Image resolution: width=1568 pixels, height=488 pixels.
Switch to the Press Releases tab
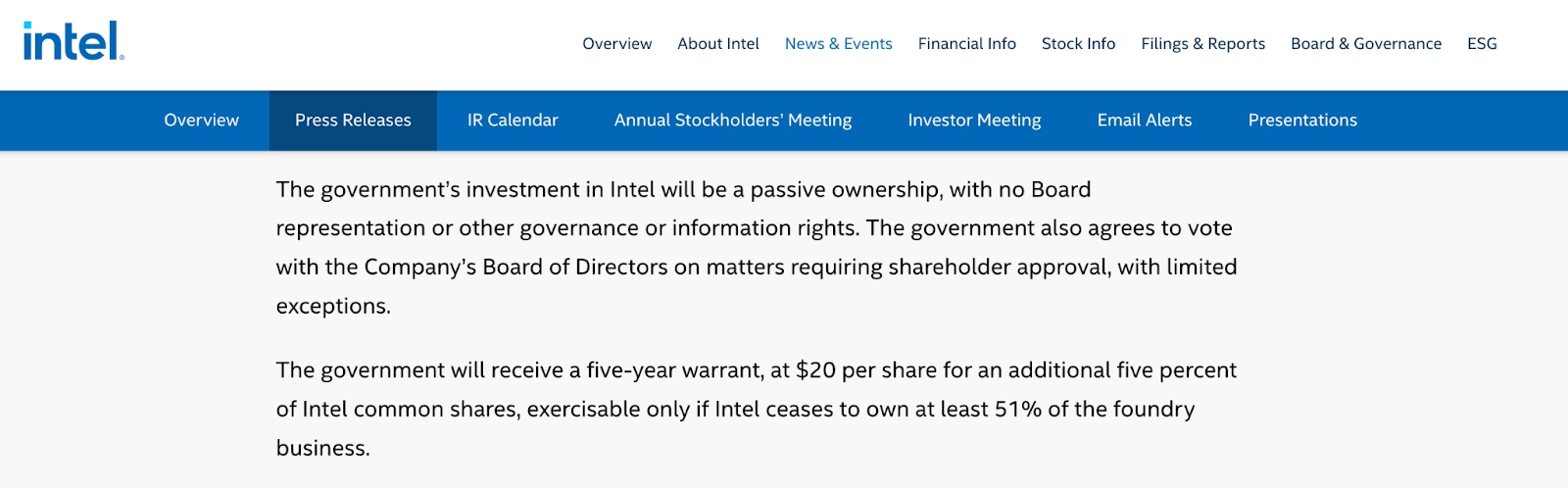[353, 121]
